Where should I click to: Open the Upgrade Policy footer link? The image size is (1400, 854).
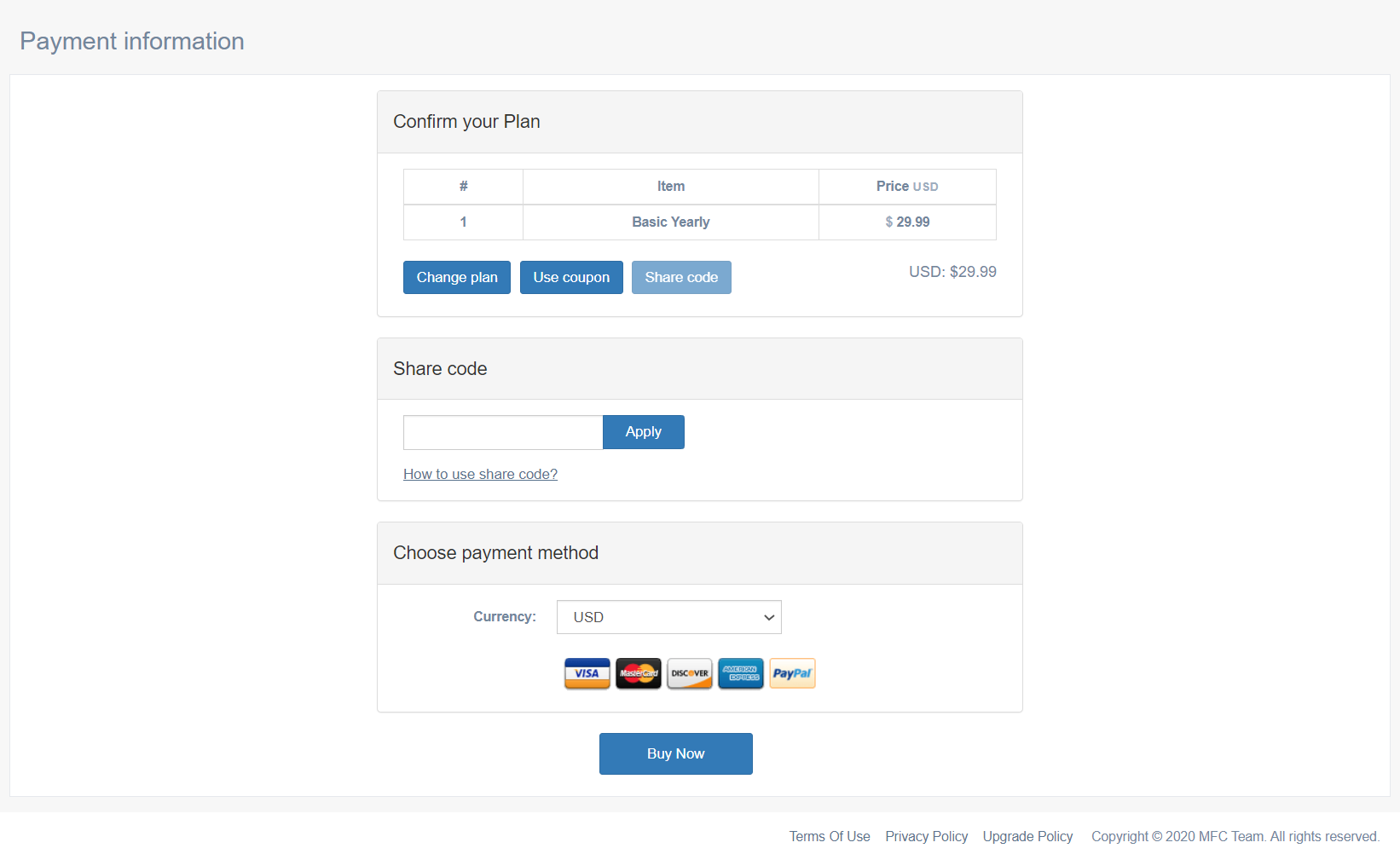coord(1027,837)
